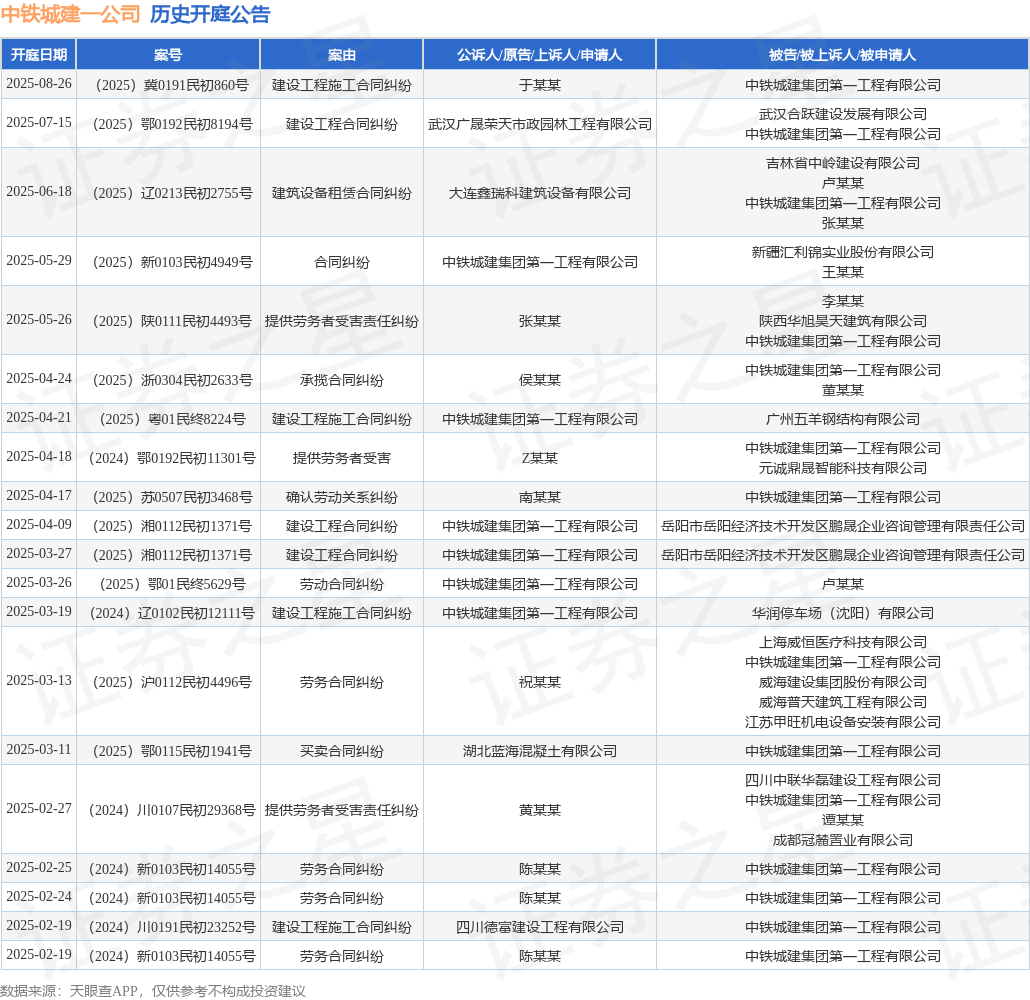Screen dimensions: 1030x1000
Task: Select case (2025)鄂0115民初1941号
Action: point(172,751)
